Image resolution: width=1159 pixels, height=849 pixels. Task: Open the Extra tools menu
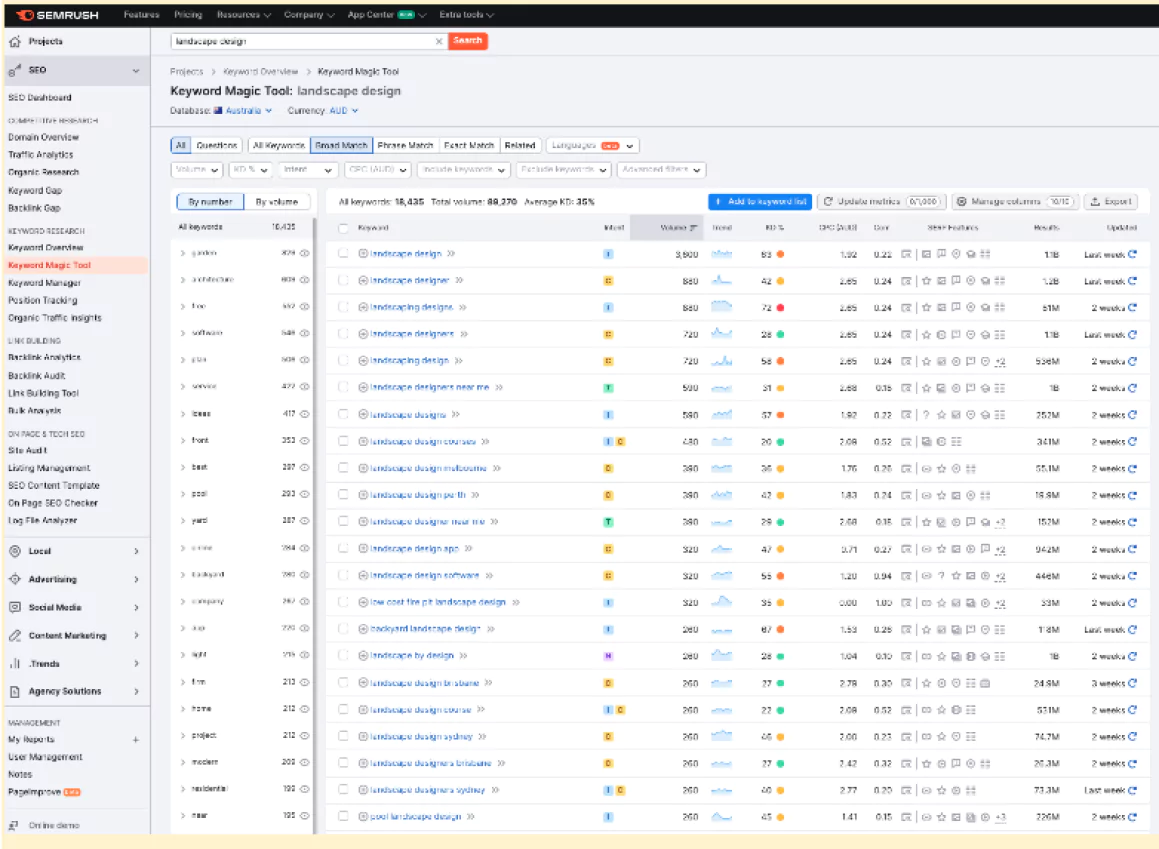(x=466, y=15)
